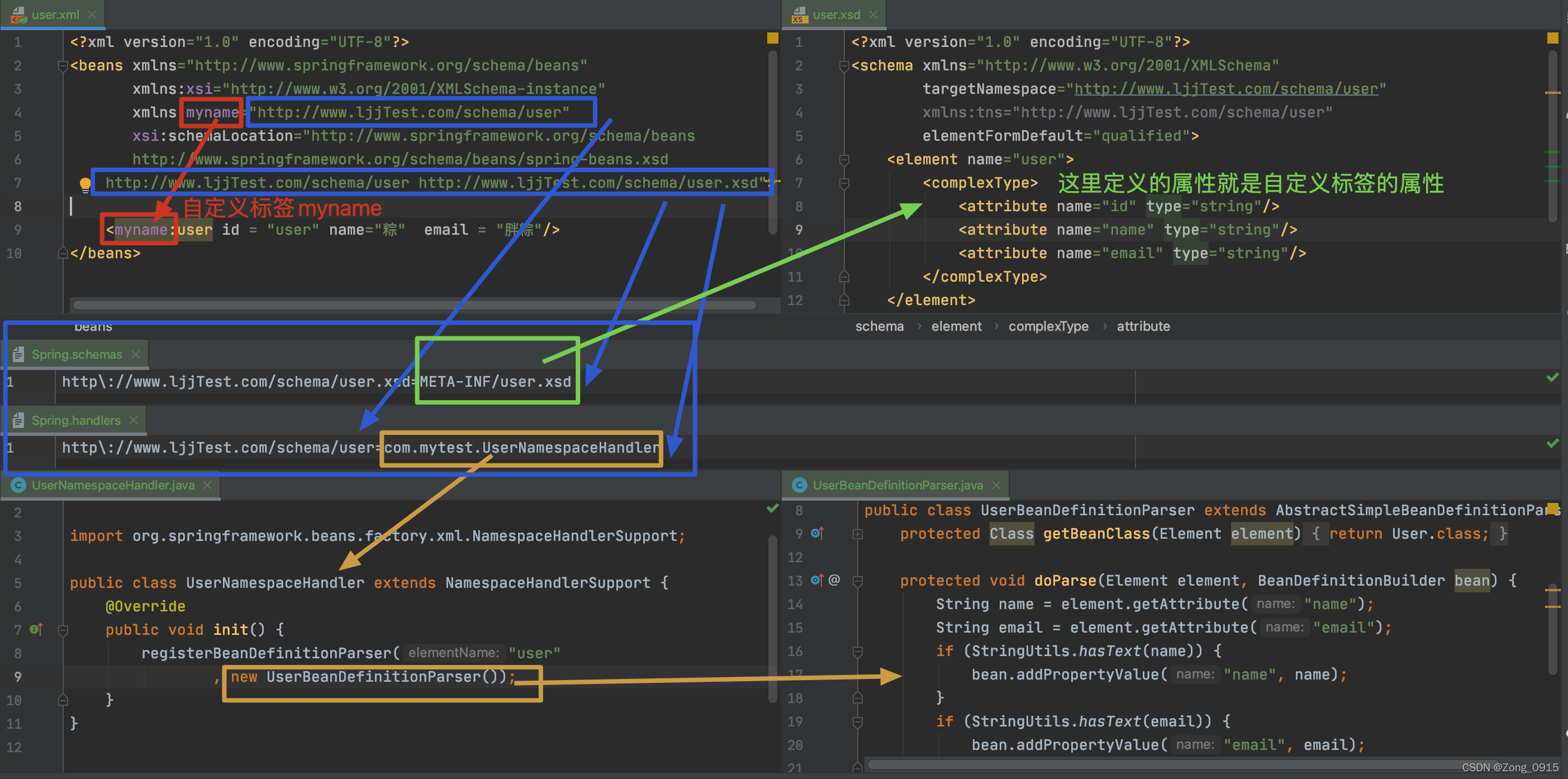Click the override gutter icon beside init()
This screenshot has height=779, width=1568.
pos(36,629)
